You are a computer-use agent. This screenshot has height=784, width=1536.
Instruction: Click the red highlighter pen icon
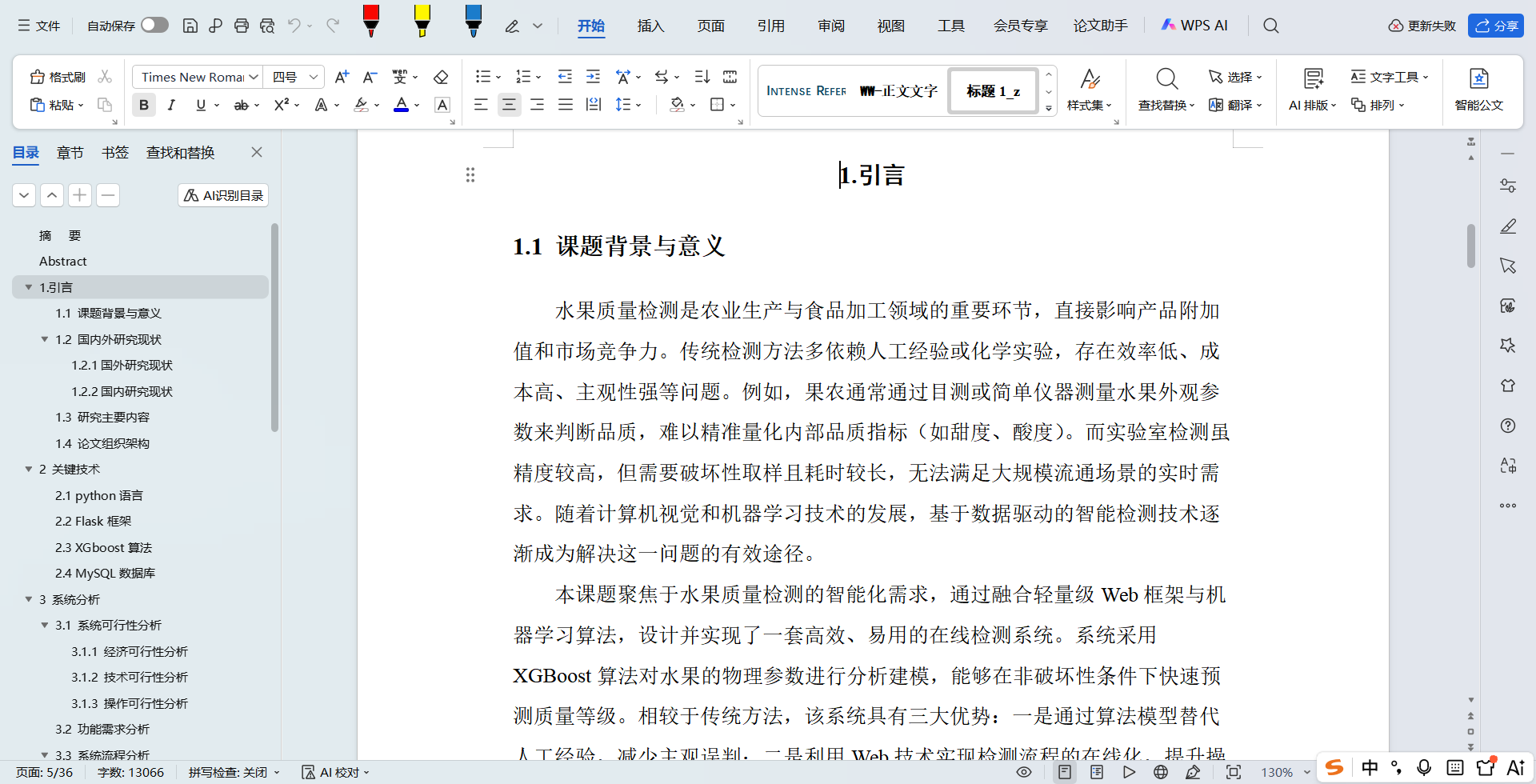coord(371,22)
